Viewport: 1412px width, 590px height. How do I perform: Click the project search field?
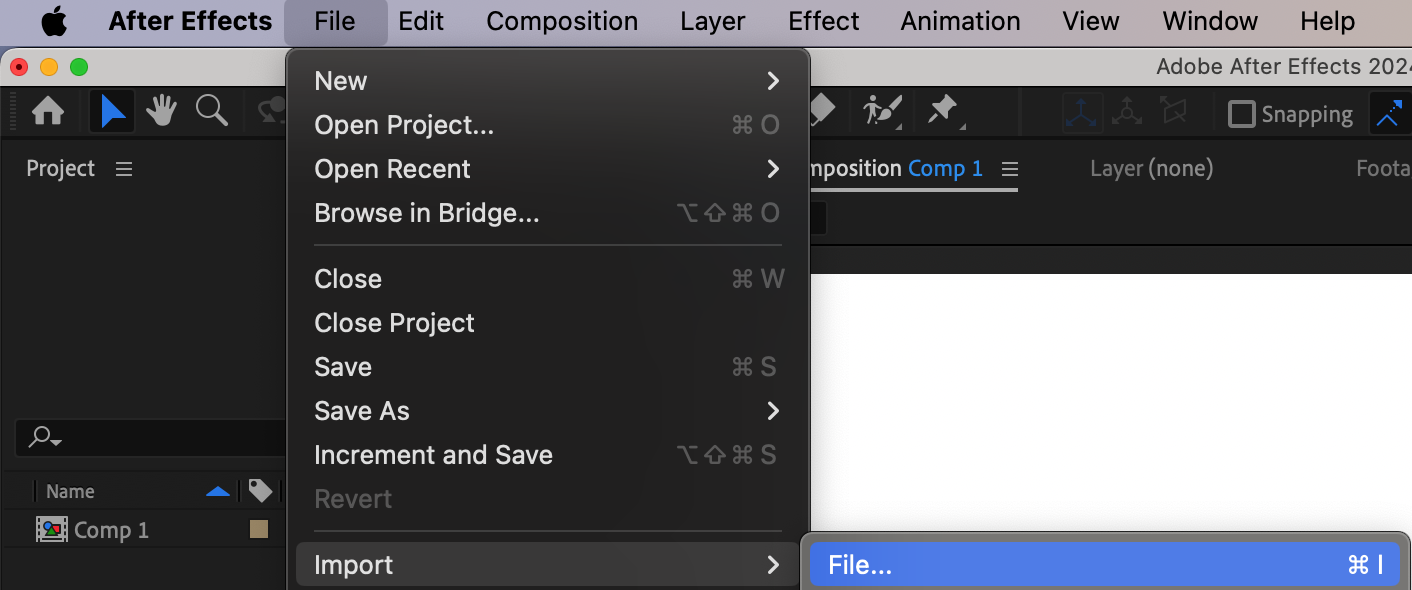point(150,438)
